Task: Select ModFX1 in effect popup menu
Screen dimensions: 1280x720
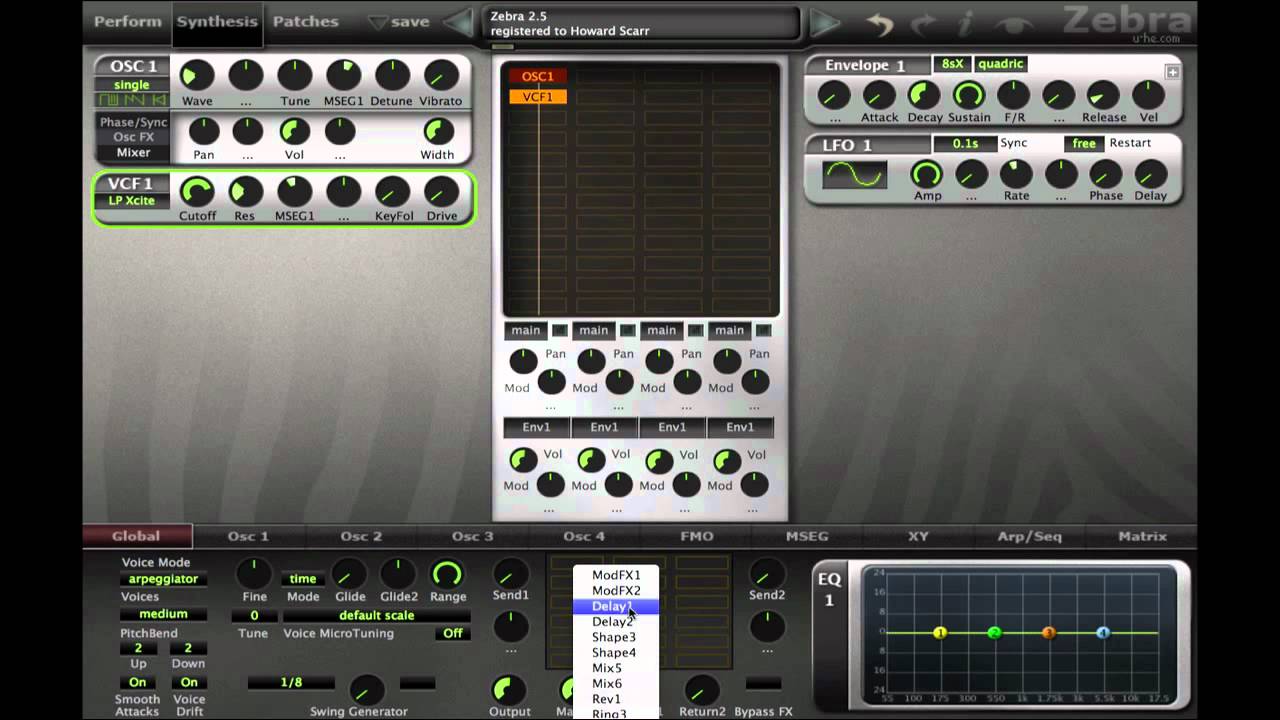Action: click(615, 575)
